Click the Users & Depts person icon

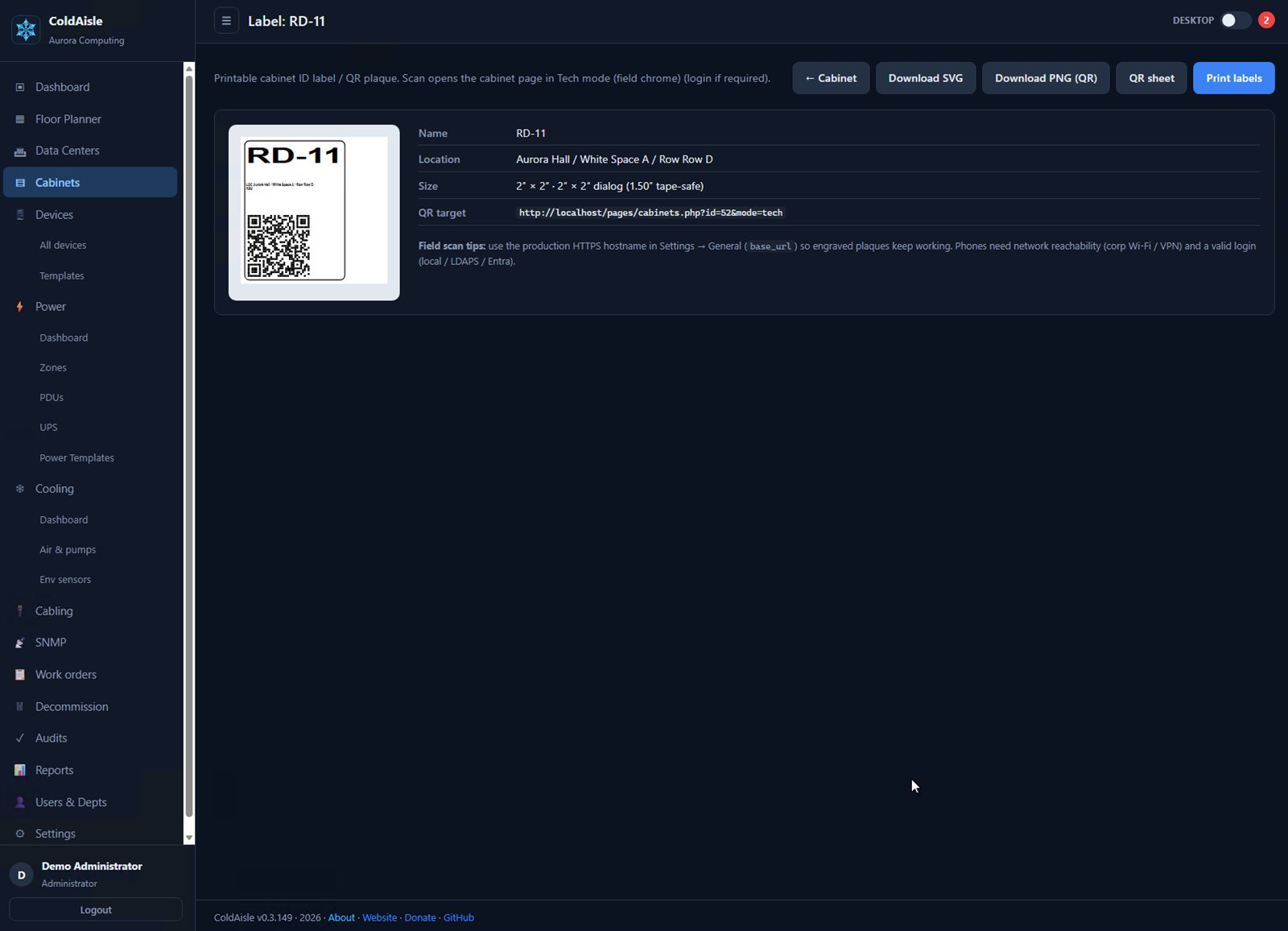click(20, 803)
